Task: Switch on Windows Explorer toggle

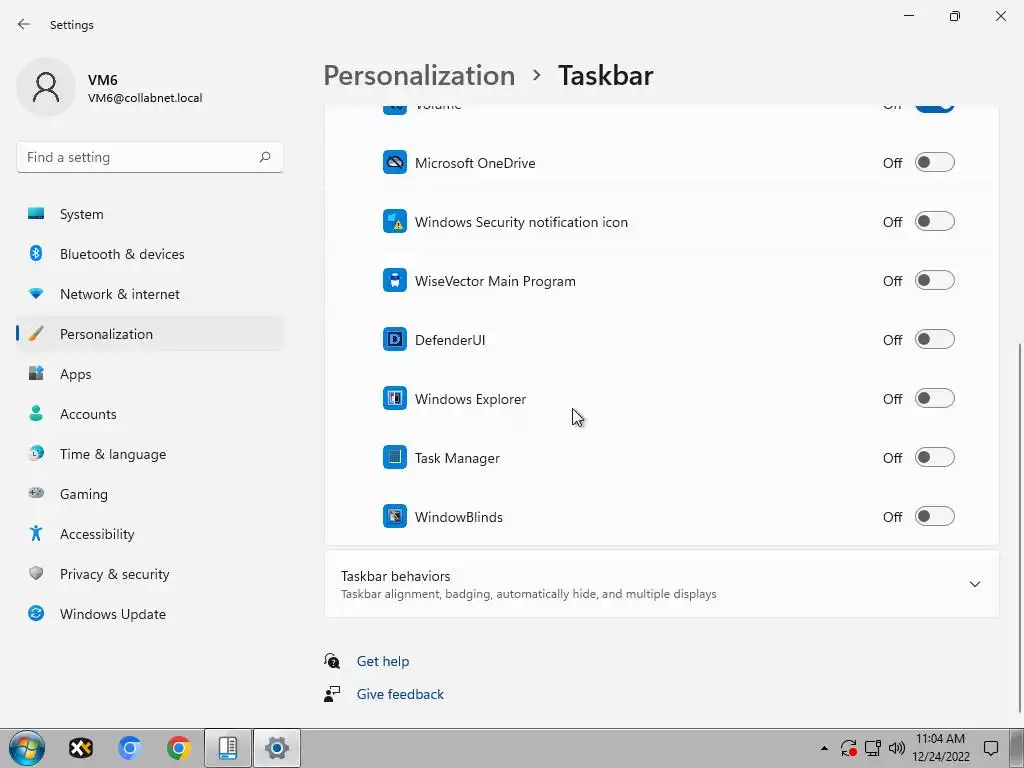Action: 935,398
